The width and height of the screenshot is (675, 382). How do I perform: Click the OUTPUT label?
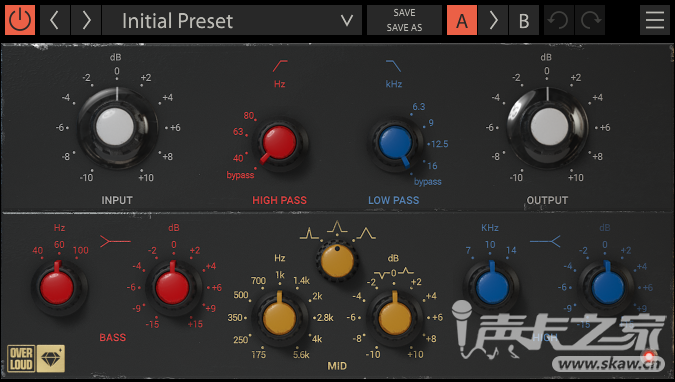coord(547,200)
